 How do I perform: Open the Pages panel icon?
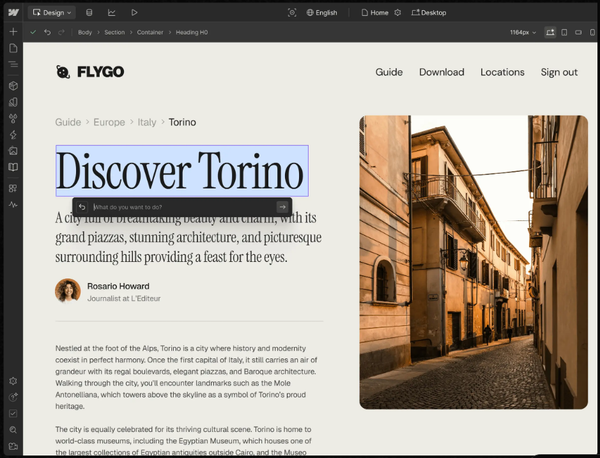pos(13,48)
